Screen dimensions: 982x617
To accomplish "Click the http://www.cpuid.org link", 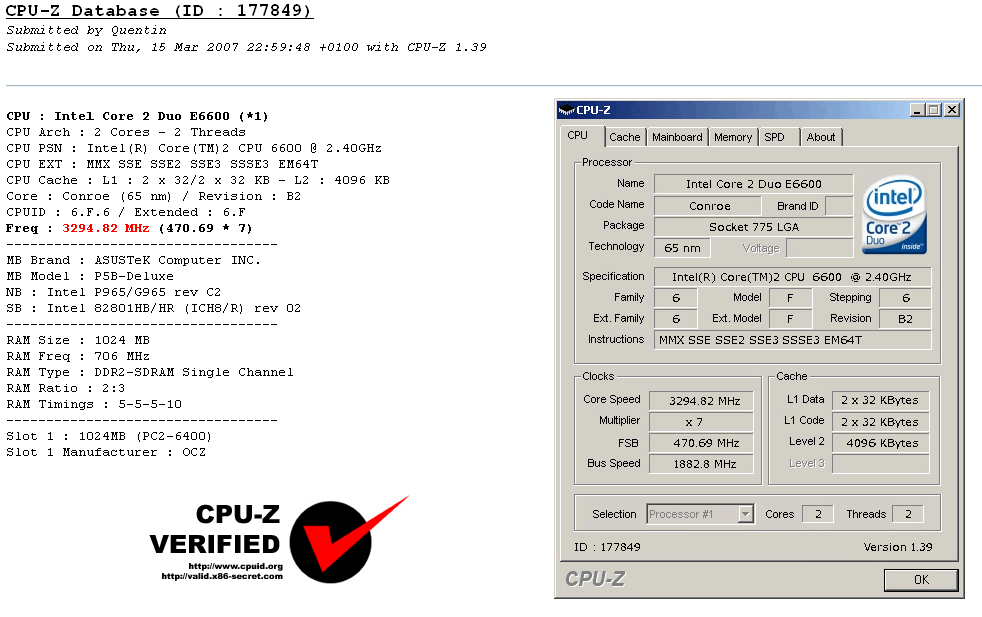I will point(235,566).
